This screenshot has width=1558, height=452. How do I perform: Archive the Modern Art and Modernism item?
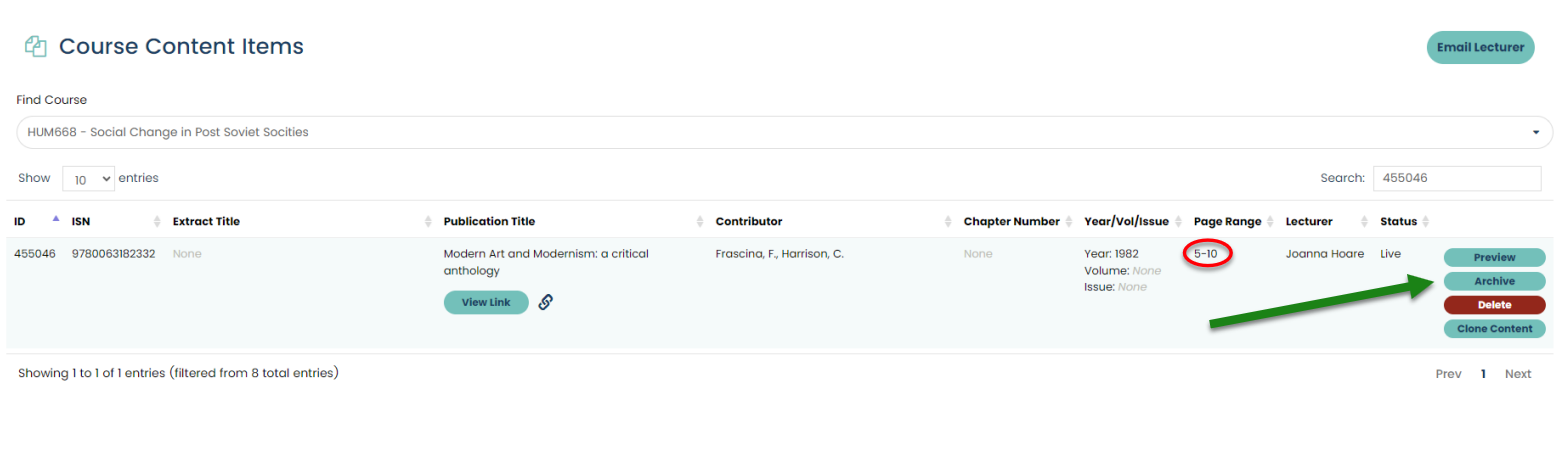pos(1494,282)
